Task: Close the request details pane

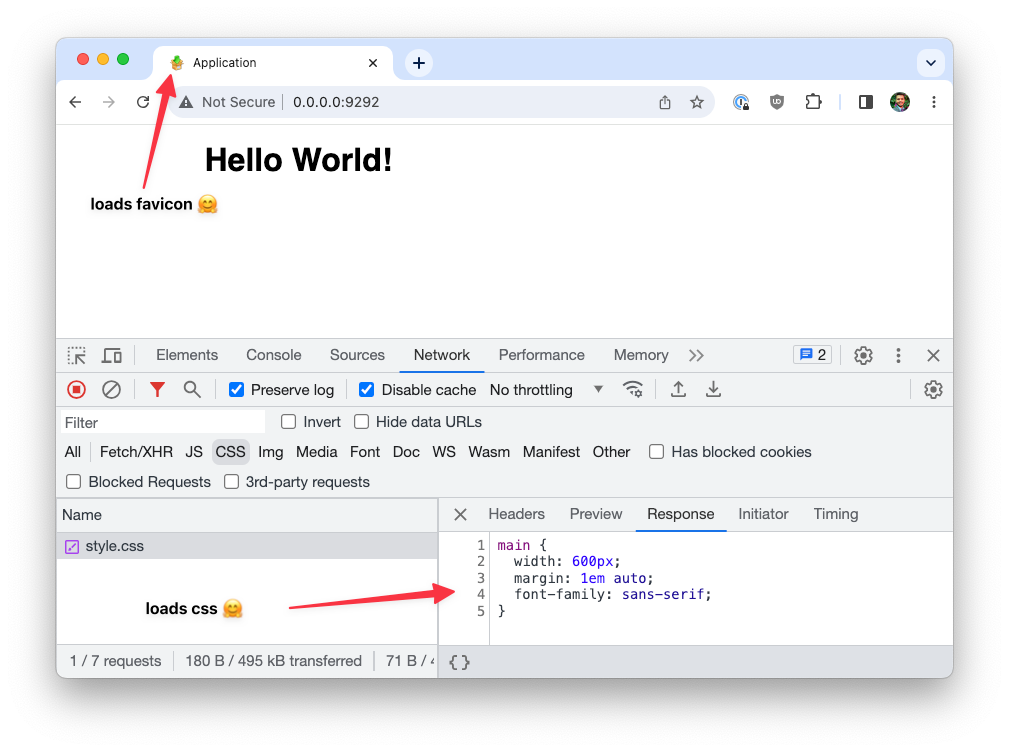Action: click(x=460, y=515)
